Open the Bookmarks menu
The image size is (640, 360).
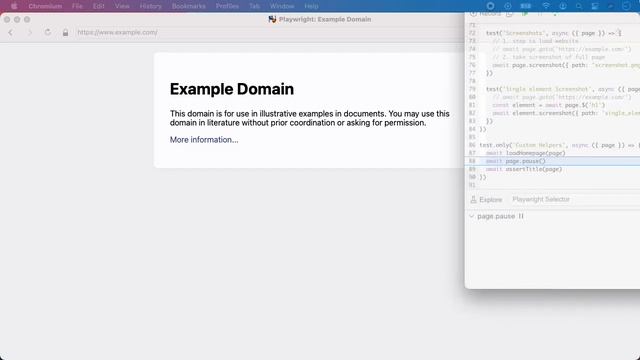[189, 6]
